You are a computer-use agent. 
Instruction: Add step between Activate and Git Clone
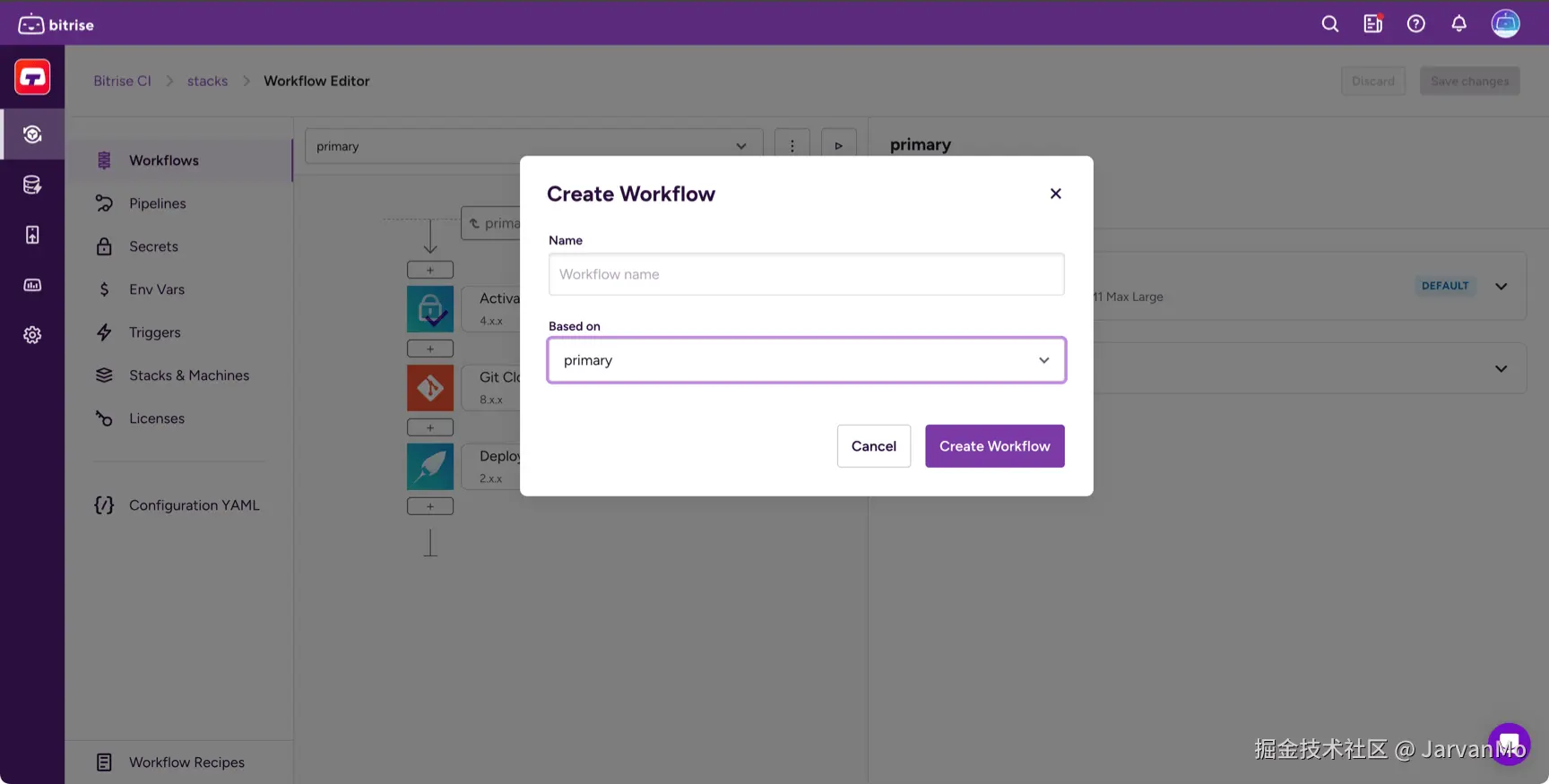click(x=430, y=349)
